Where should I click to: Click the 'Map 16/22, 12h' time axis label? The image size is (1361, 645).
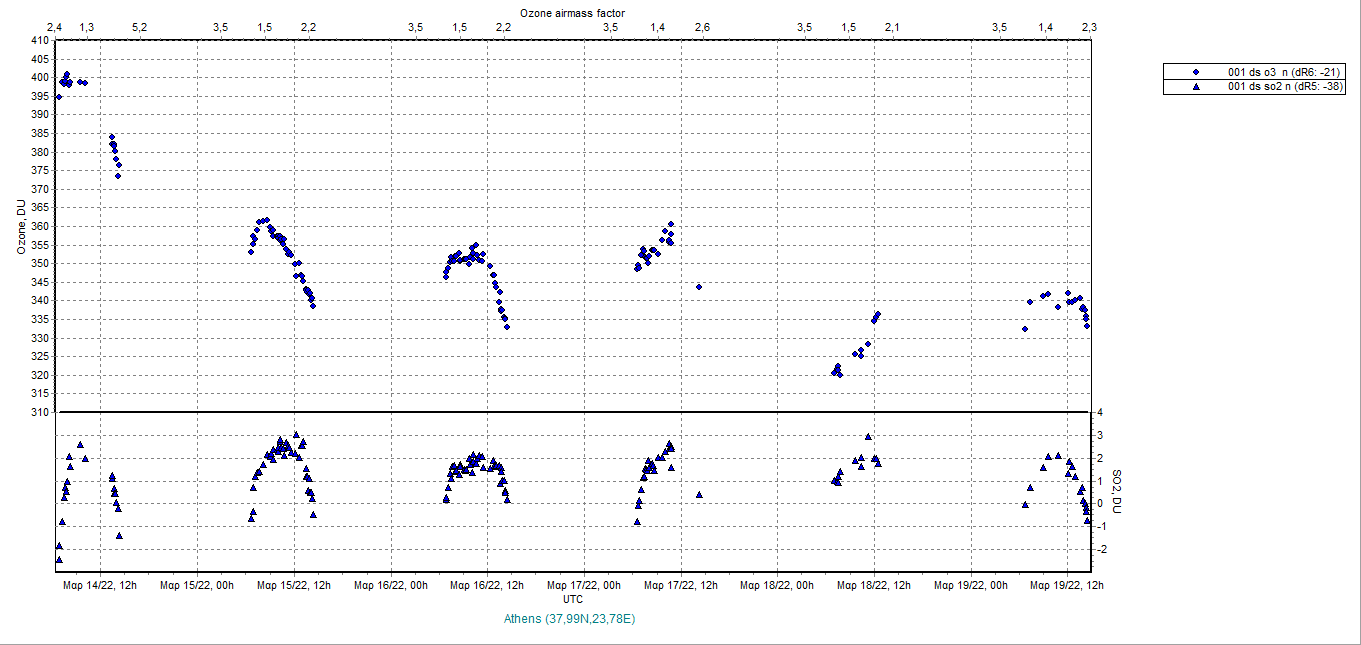pyautogui.click(x=486, y=586)
